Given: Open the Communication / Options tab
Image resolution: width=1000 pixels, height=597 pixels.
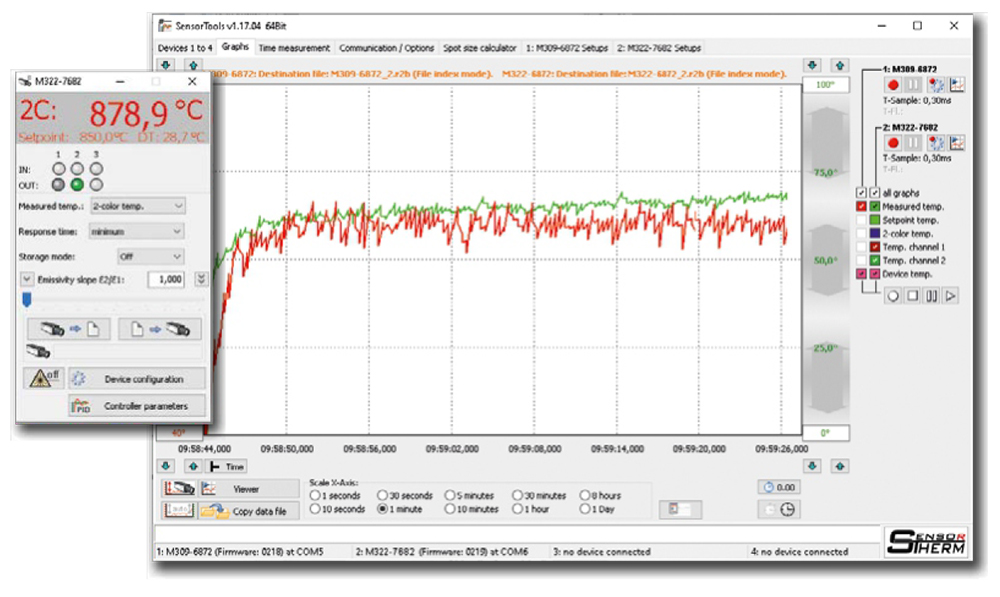Looking at the screenshot, I should [x=386, y=47].
